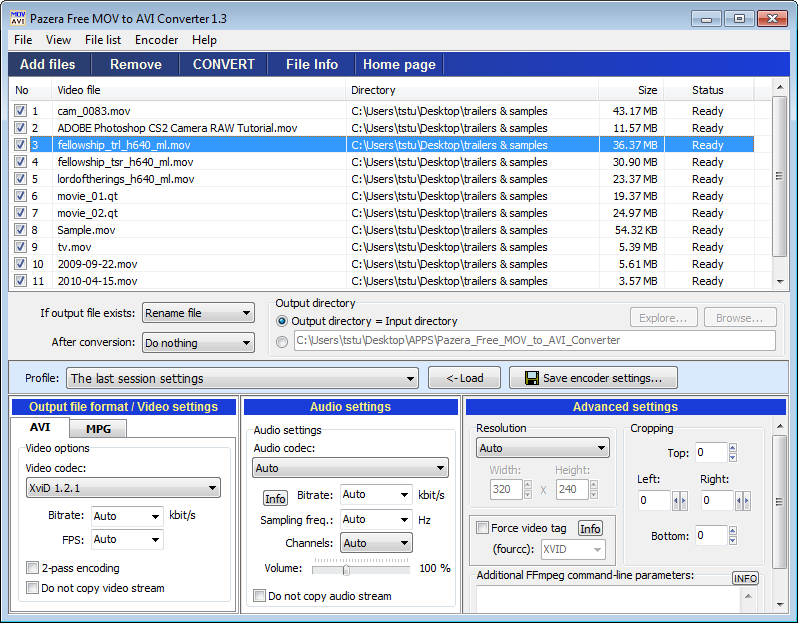
Task: Open the Home page toolbar link
Action: click(399, 64)
